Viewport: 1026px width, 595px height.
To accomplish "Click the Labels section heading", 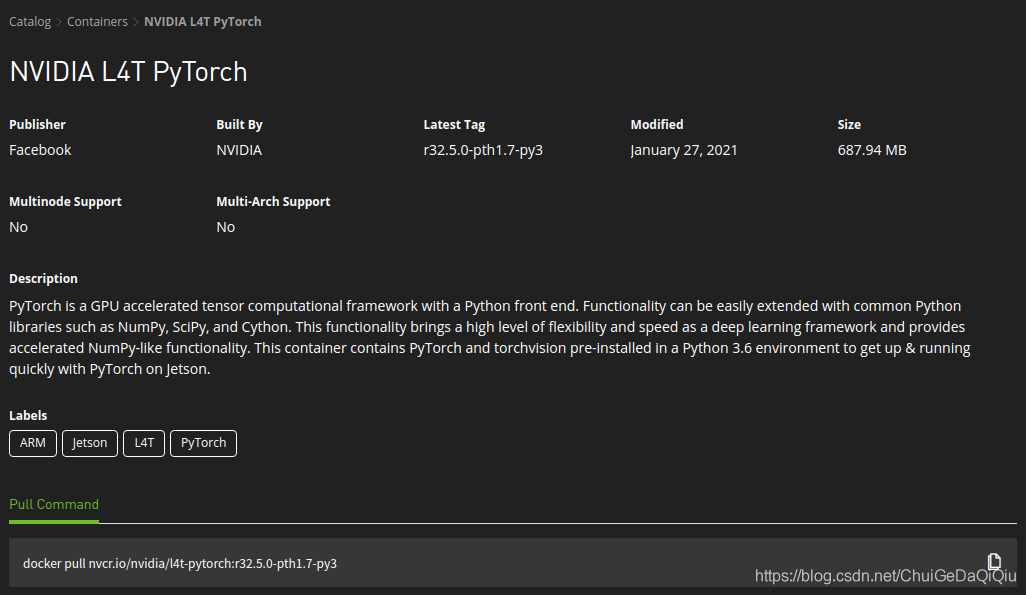I will (x=28, y=415).
